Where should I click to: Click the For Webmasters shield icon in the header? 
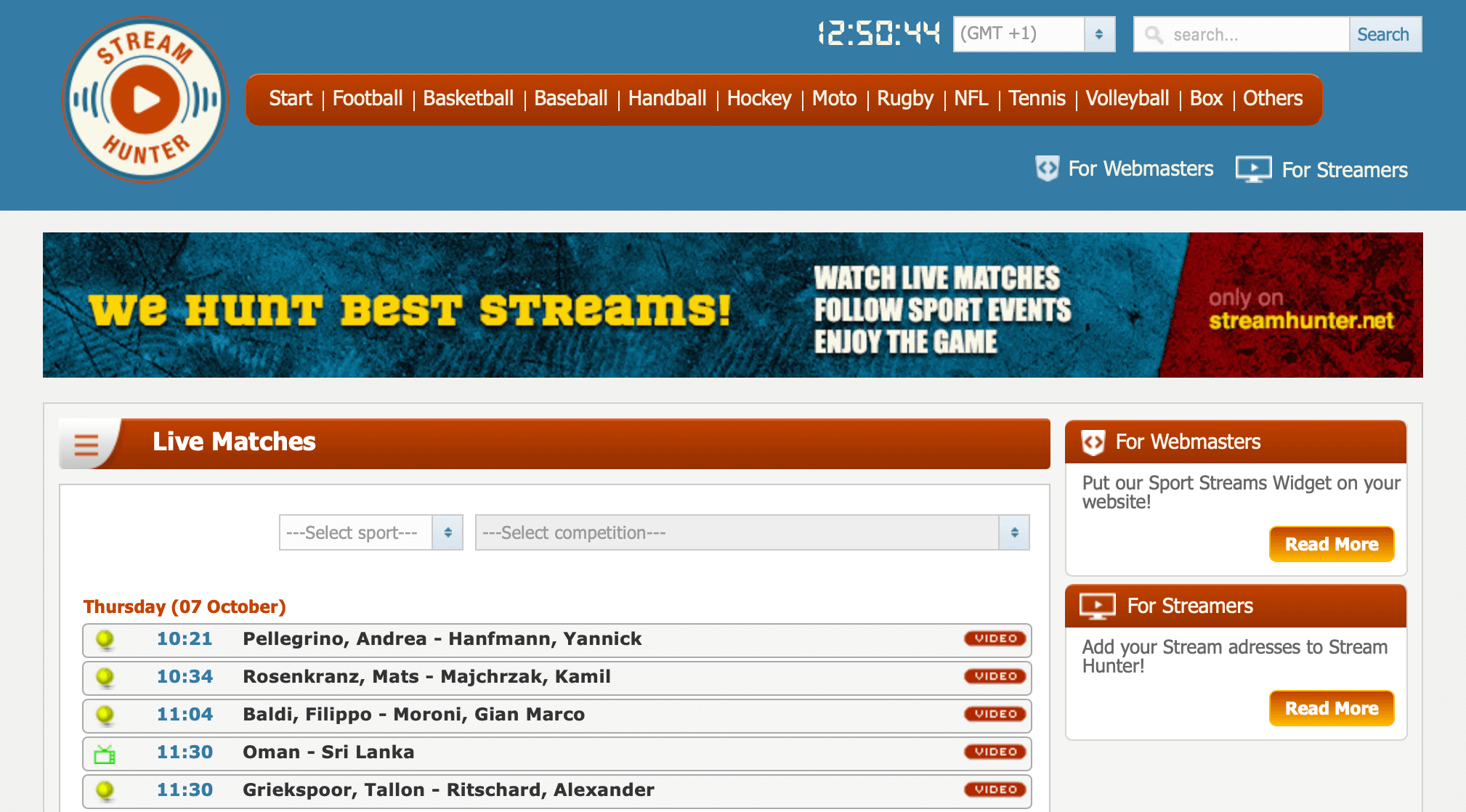tap(1047, 169)
